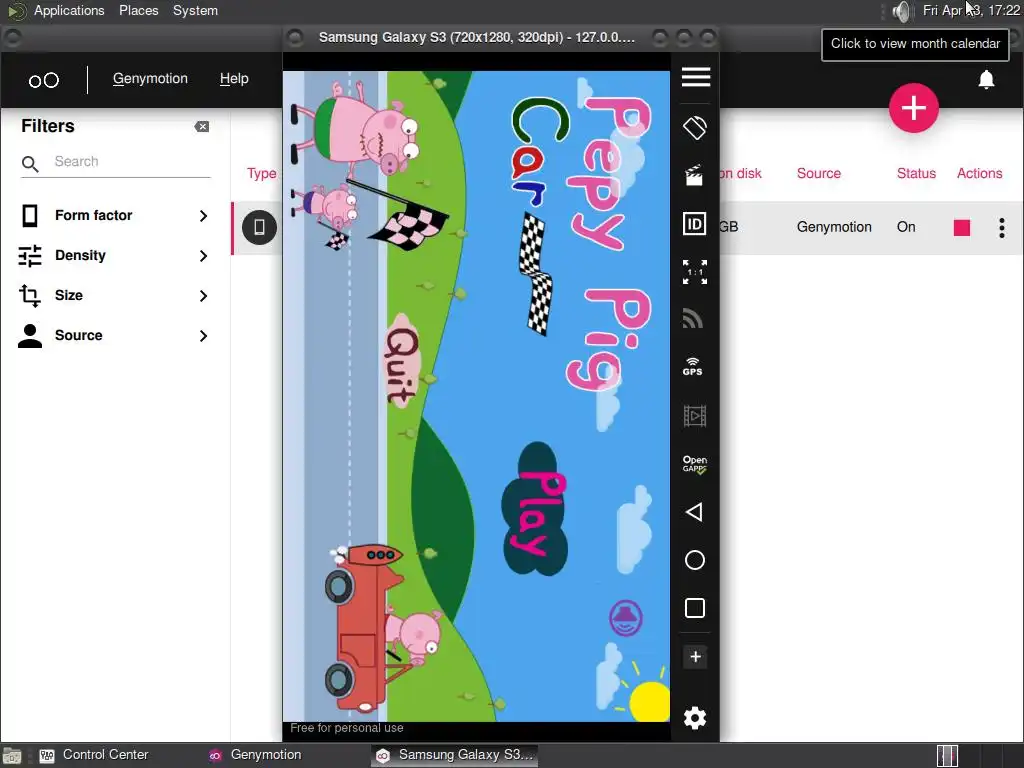Switch to Samsung Galaxy S3 taskbar window

(455, 755)
